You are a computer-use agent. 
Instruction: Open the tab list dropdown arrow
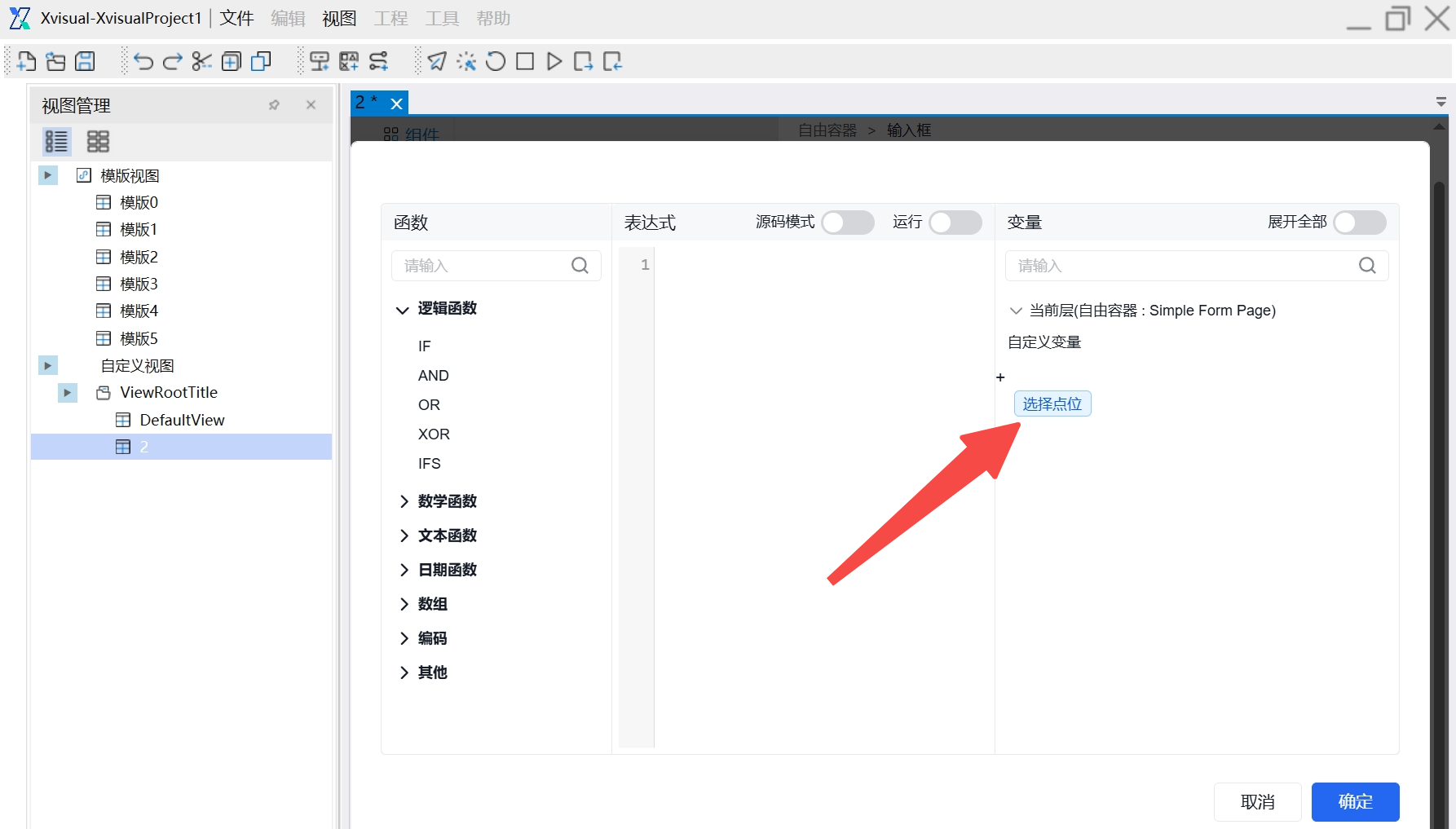pos(1441,102)
